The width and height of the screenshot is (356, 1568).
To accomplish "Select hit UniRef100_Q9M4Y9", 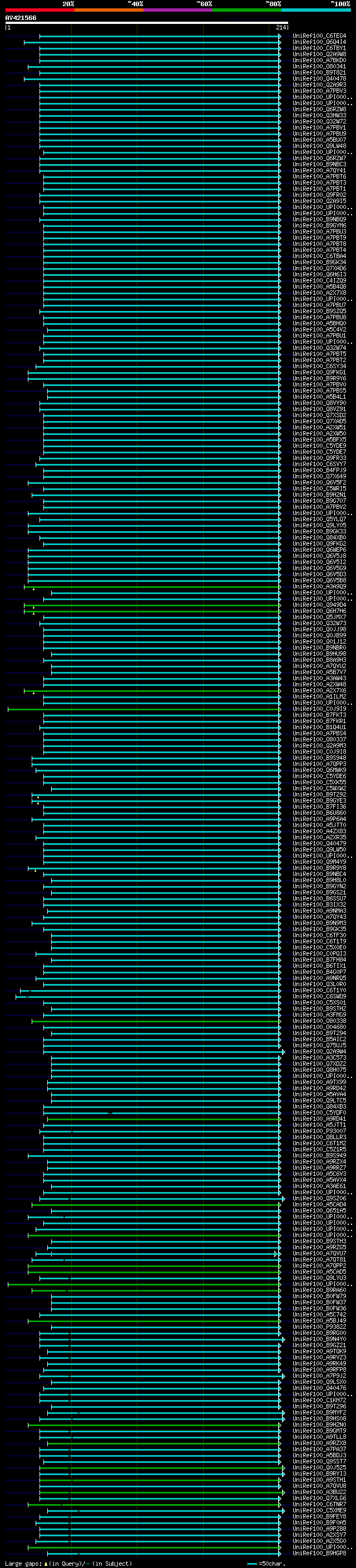I will (x=319, y=862).
